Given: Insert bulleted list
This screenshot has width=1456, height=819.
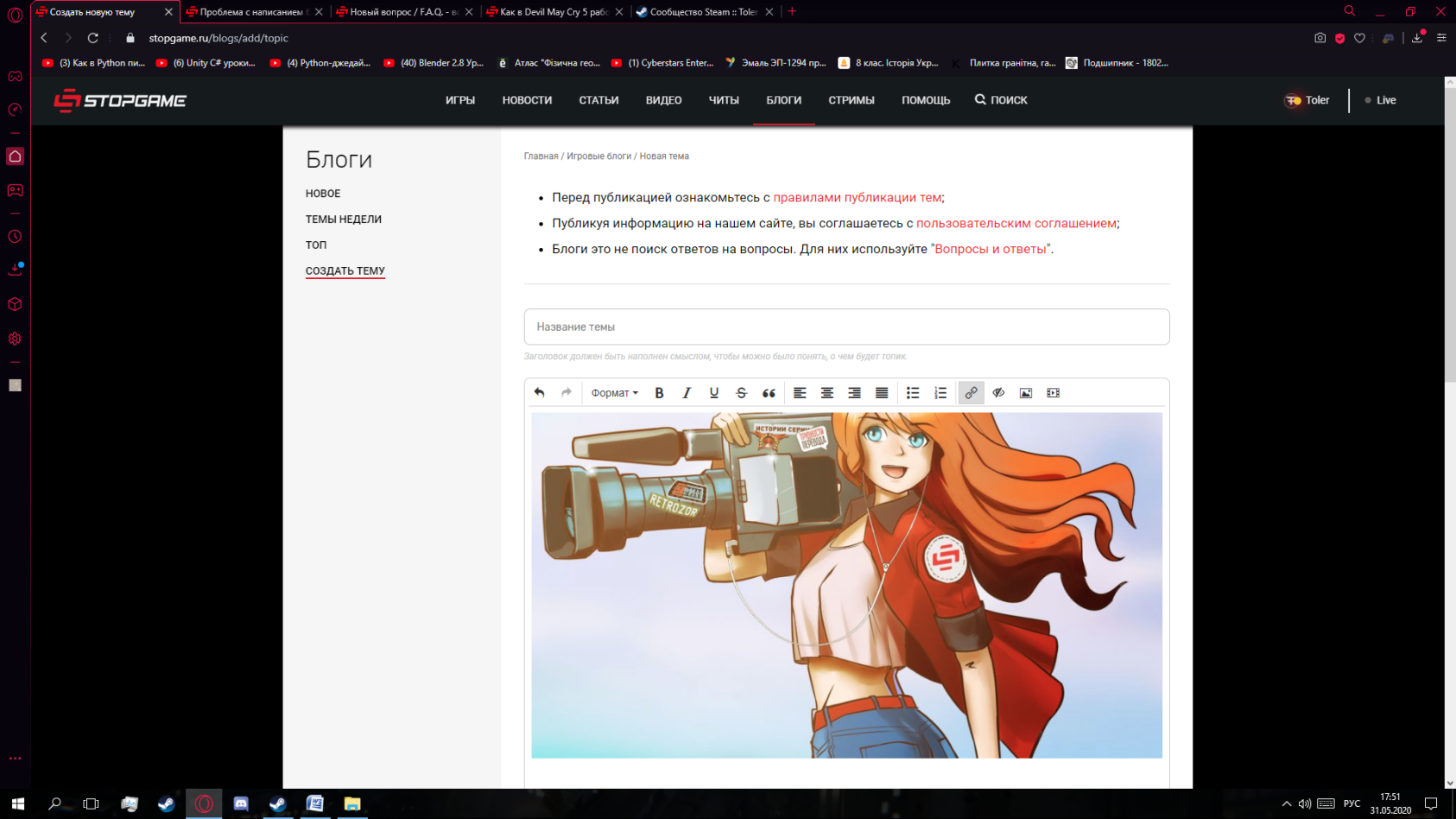Looking at the screenshot, I should click(913, 393).
